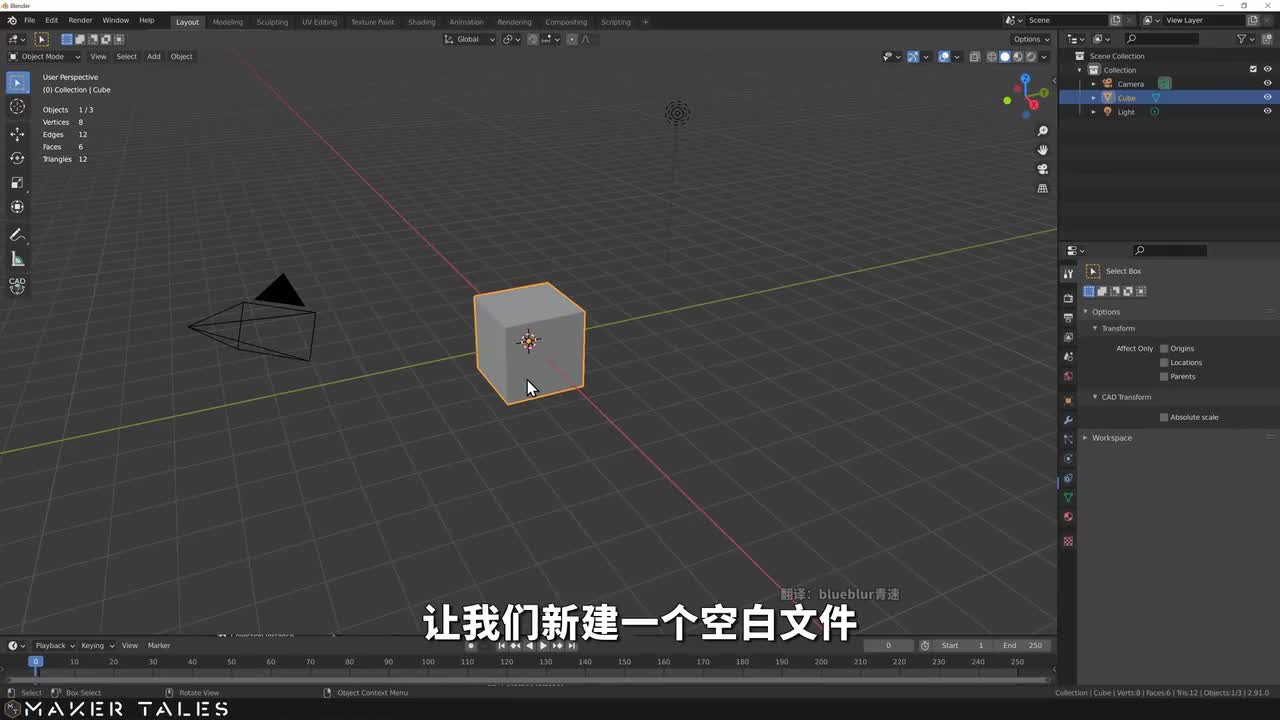Enable Affect Only Parents checkbox
The height and width of the screenshot is (720, 1280).
(x=1164, y=376)
